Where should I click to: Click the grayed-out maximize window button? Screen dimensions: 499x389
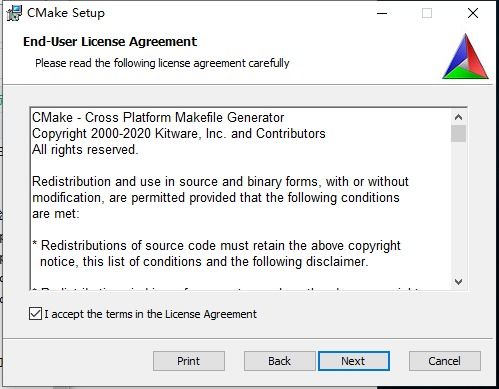coord(427,13)
